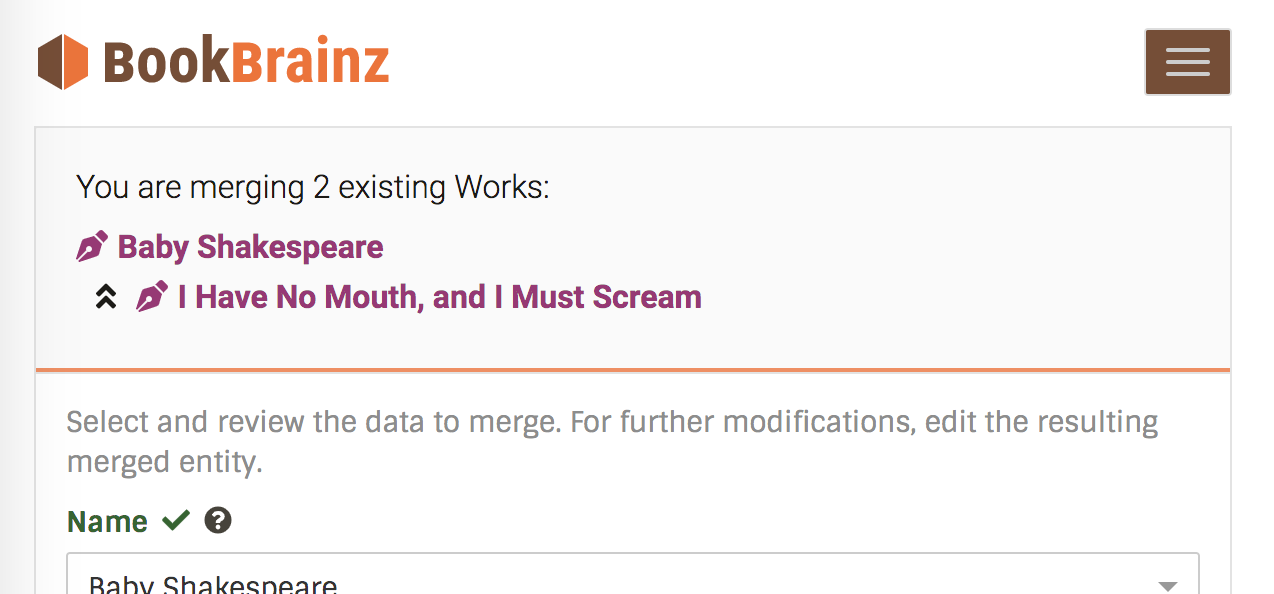1274x594 pixels.
Task: Click the BookBrainz hexagon logo icon
Action: coord(63,62)
